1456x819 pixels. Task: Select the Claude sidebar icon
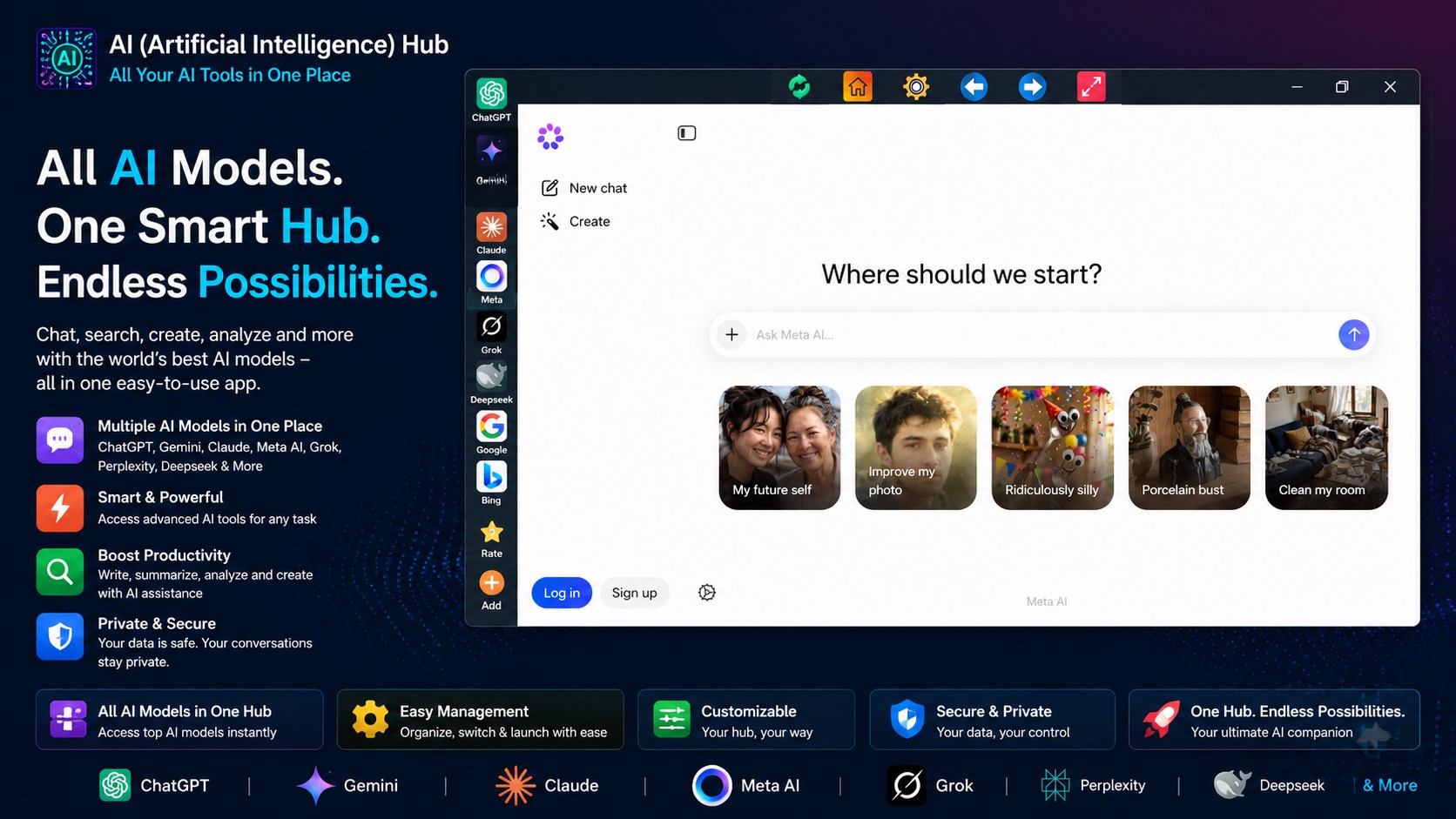[x=491, y=227]
